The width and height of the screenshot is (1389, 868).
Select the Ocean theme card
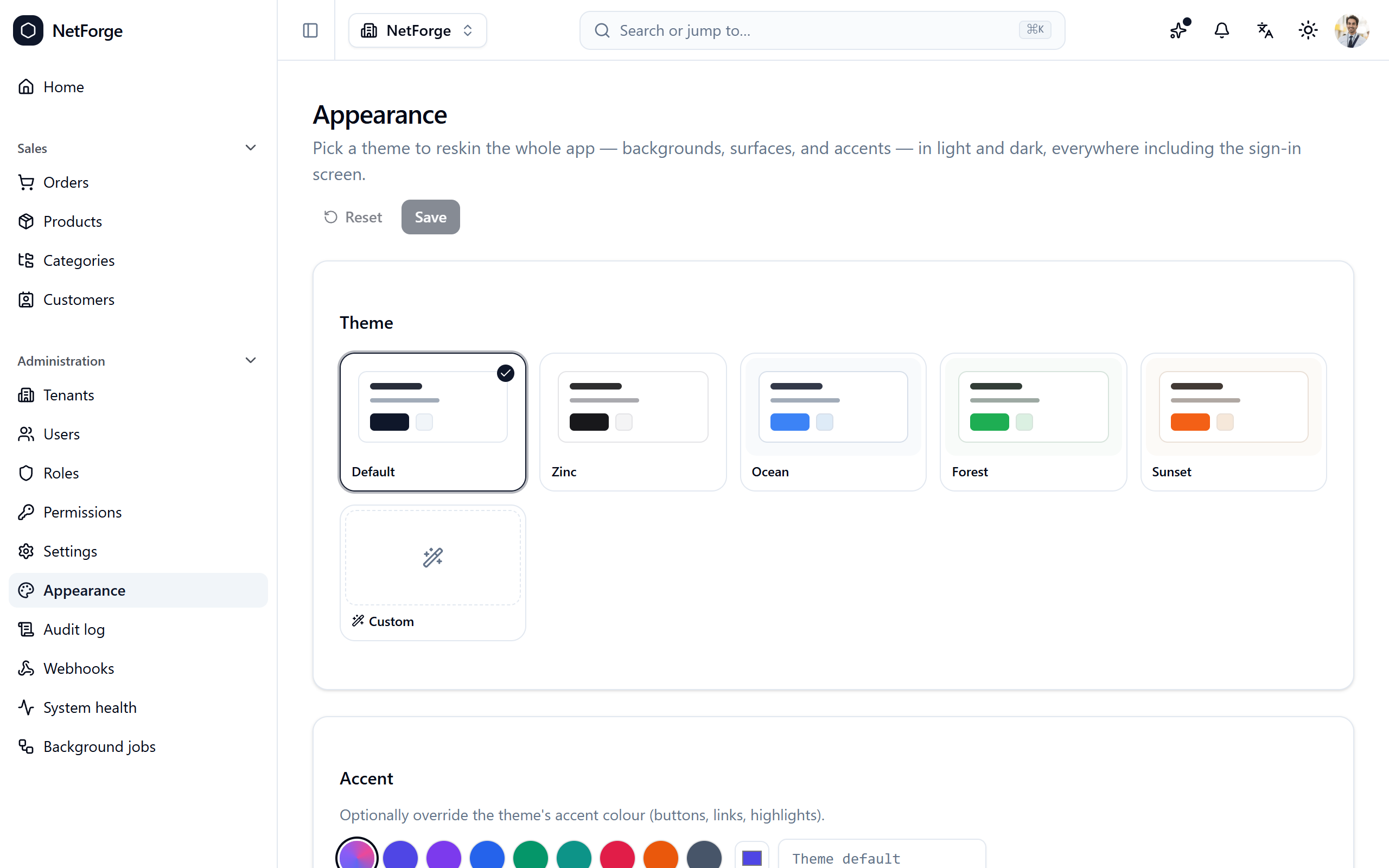click(833, 422)
